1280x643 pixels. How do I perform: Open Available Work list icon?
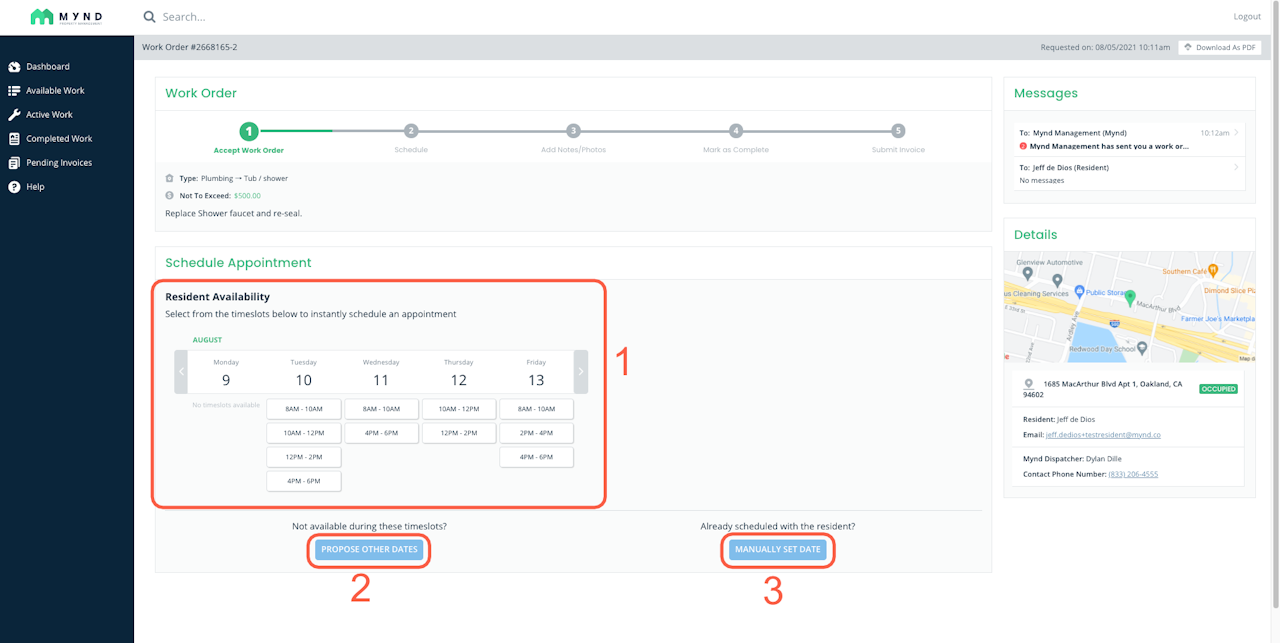14,91
